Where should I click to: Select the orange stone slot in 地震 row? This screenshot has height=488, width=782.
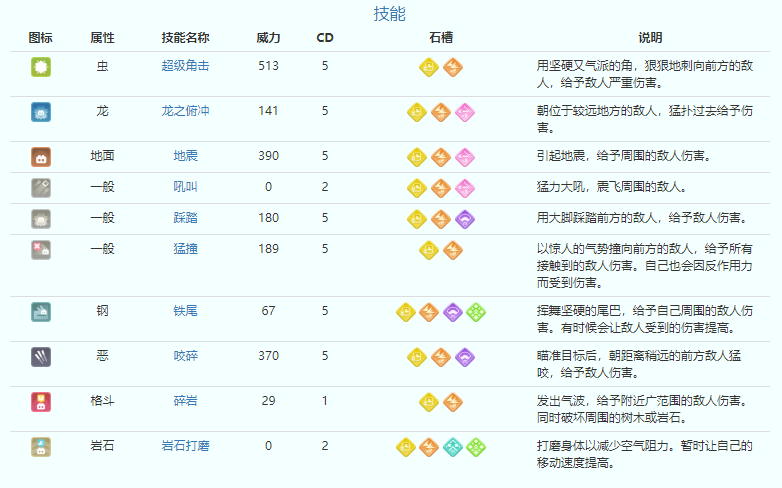point(441,157)
